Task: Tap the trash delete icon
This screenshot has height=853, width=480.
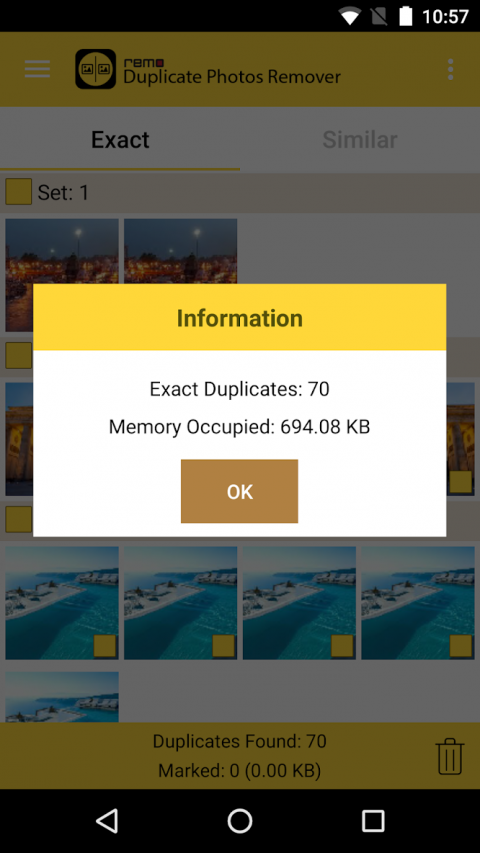Action: [x=451, y=757]
